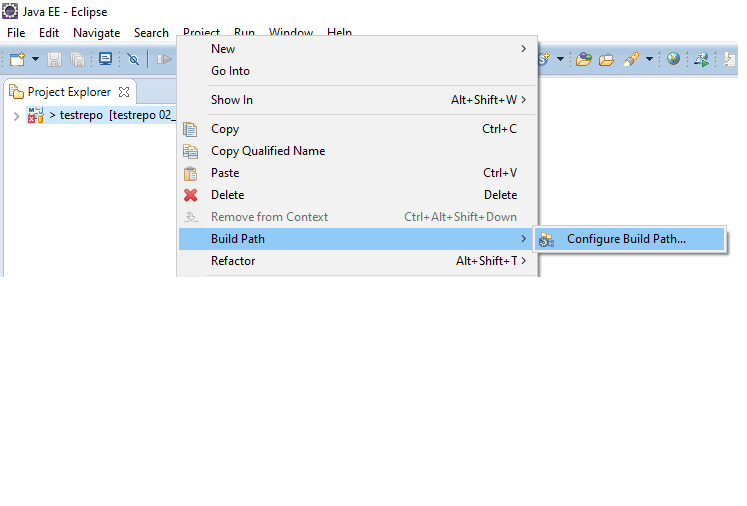This screenshot has height=506, width=747.
Task: Choose Paste from the context menu
Action: pos(358,172)
